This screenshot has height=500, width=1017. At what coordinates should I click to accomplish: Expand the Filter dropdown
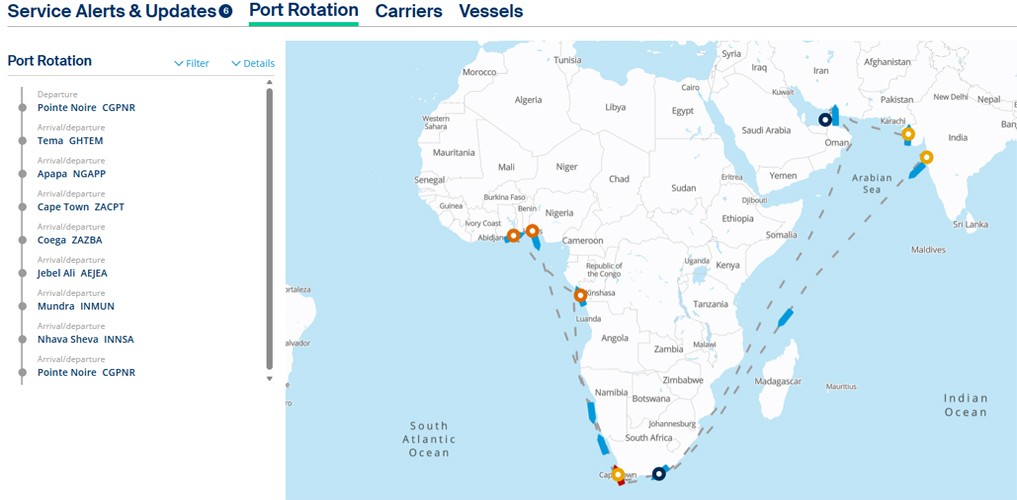click(191, 63)
